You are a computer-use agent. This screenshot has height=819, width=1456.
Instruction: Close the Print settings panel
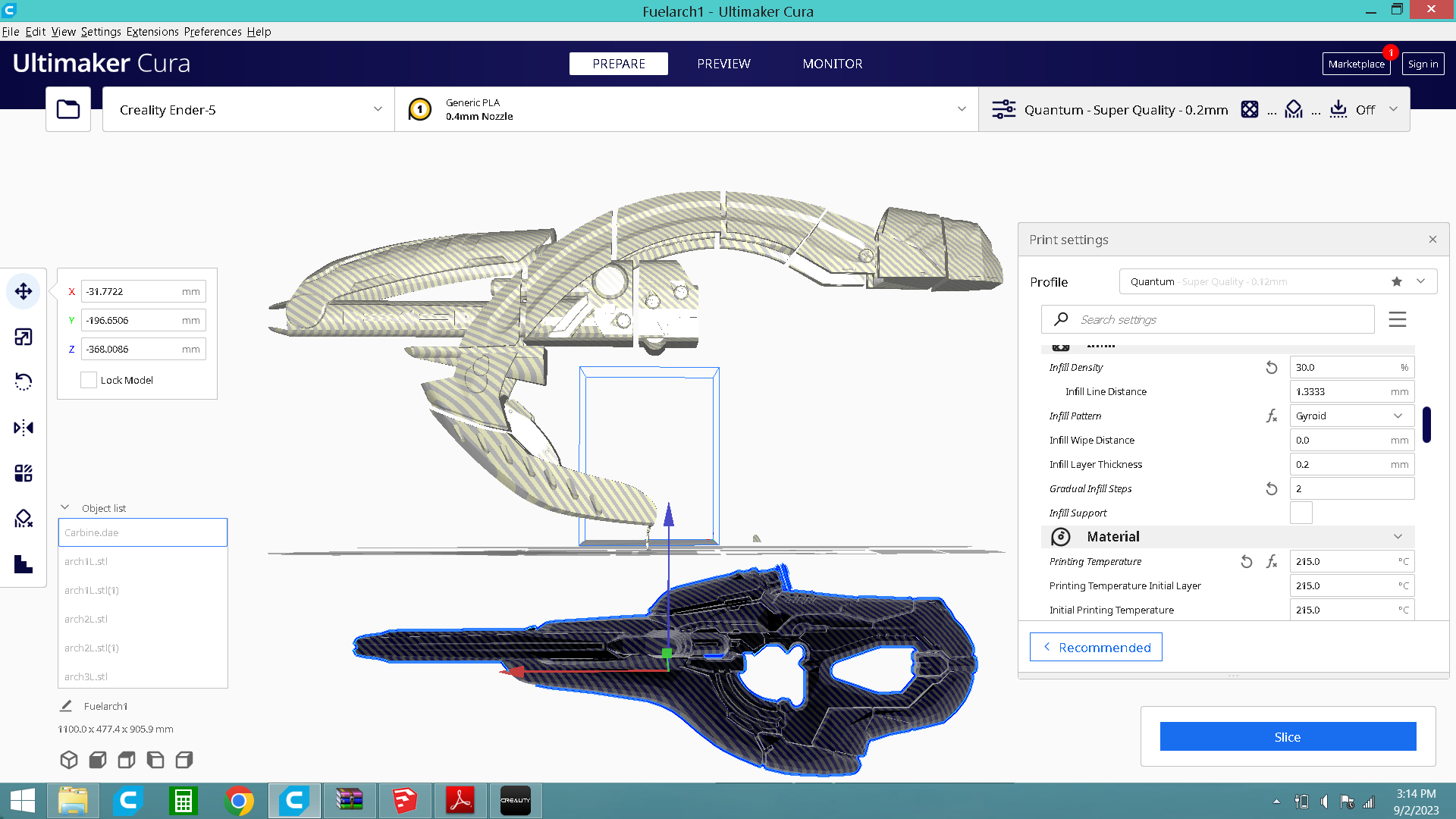tap(1432, 240)
